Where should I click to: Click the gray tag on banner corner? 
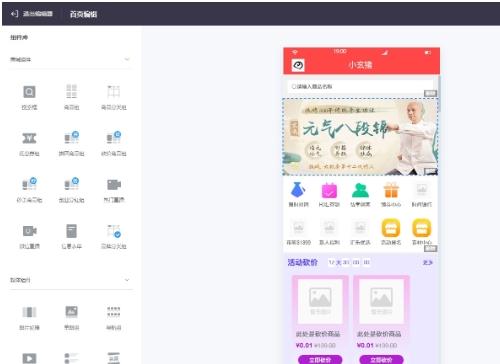[x=431, y=171]
